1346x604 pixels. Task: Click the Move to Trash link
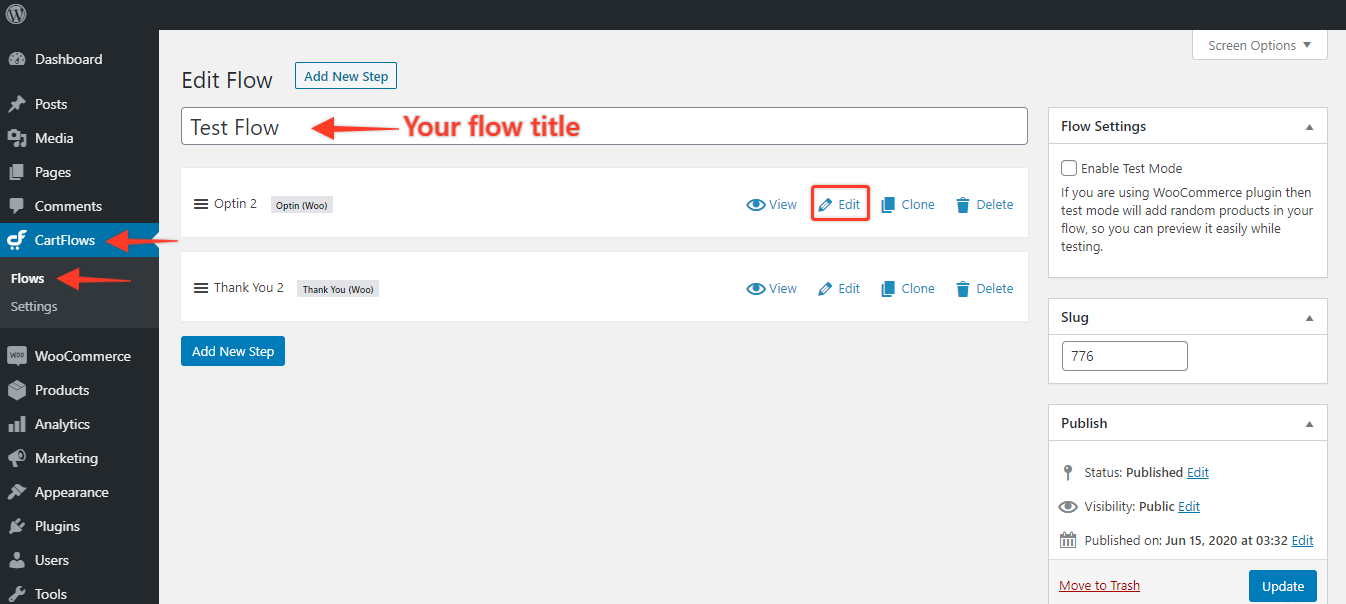click(x=1099, y=586)
